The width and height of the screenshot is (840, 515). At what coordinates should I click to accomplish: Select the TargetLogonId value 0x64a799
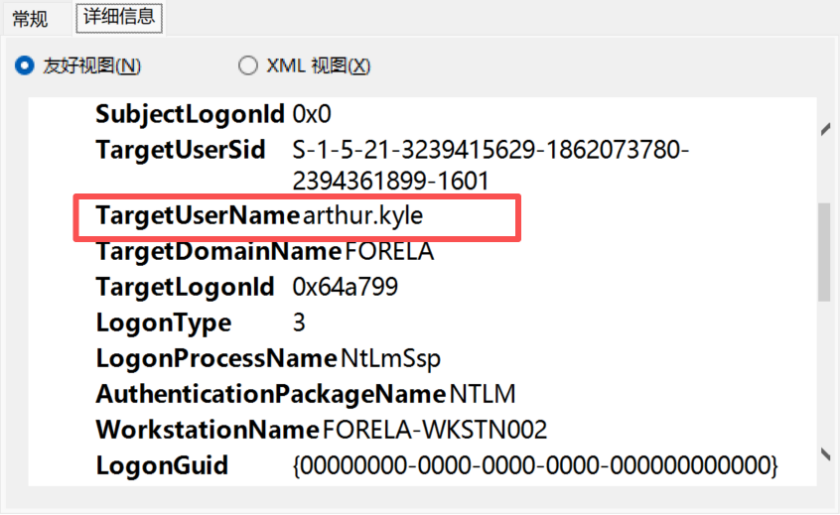[x=345, y=287]
